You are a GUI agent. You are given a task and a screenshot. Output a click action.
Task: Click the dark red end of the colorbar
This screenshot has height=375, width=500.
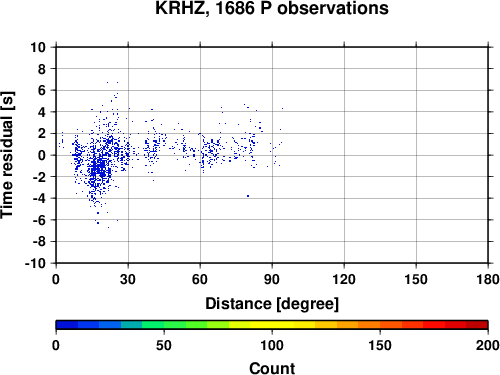(x=477, y=325)
